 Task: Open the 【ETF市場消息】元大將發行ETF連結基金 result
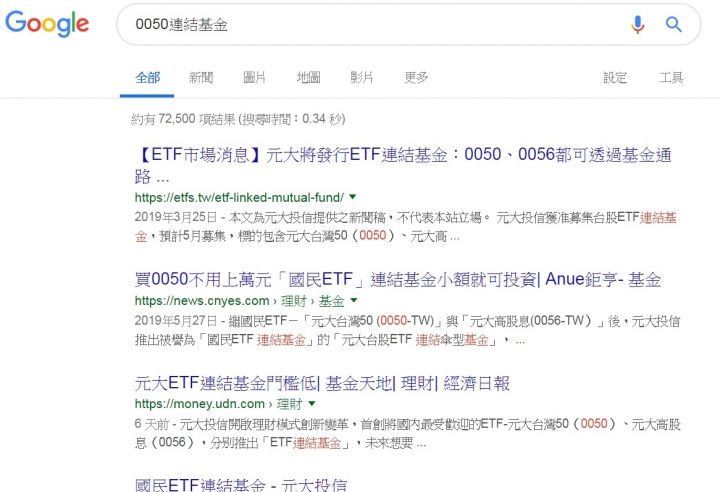click(x=403, y=164)
